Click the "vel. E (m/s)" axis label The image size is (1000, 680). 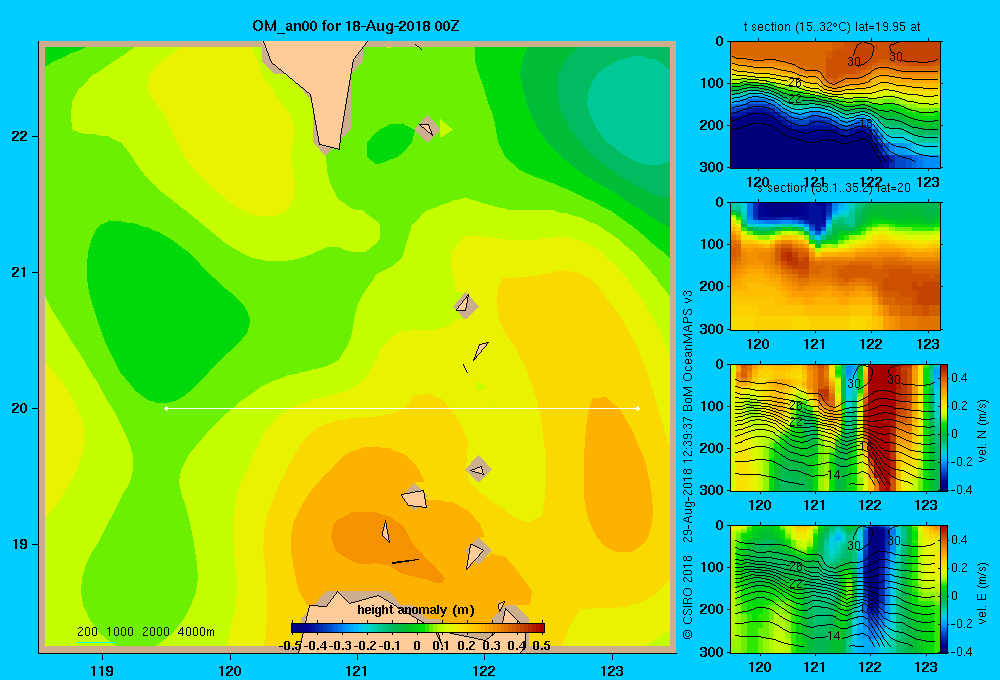point(982,593)
